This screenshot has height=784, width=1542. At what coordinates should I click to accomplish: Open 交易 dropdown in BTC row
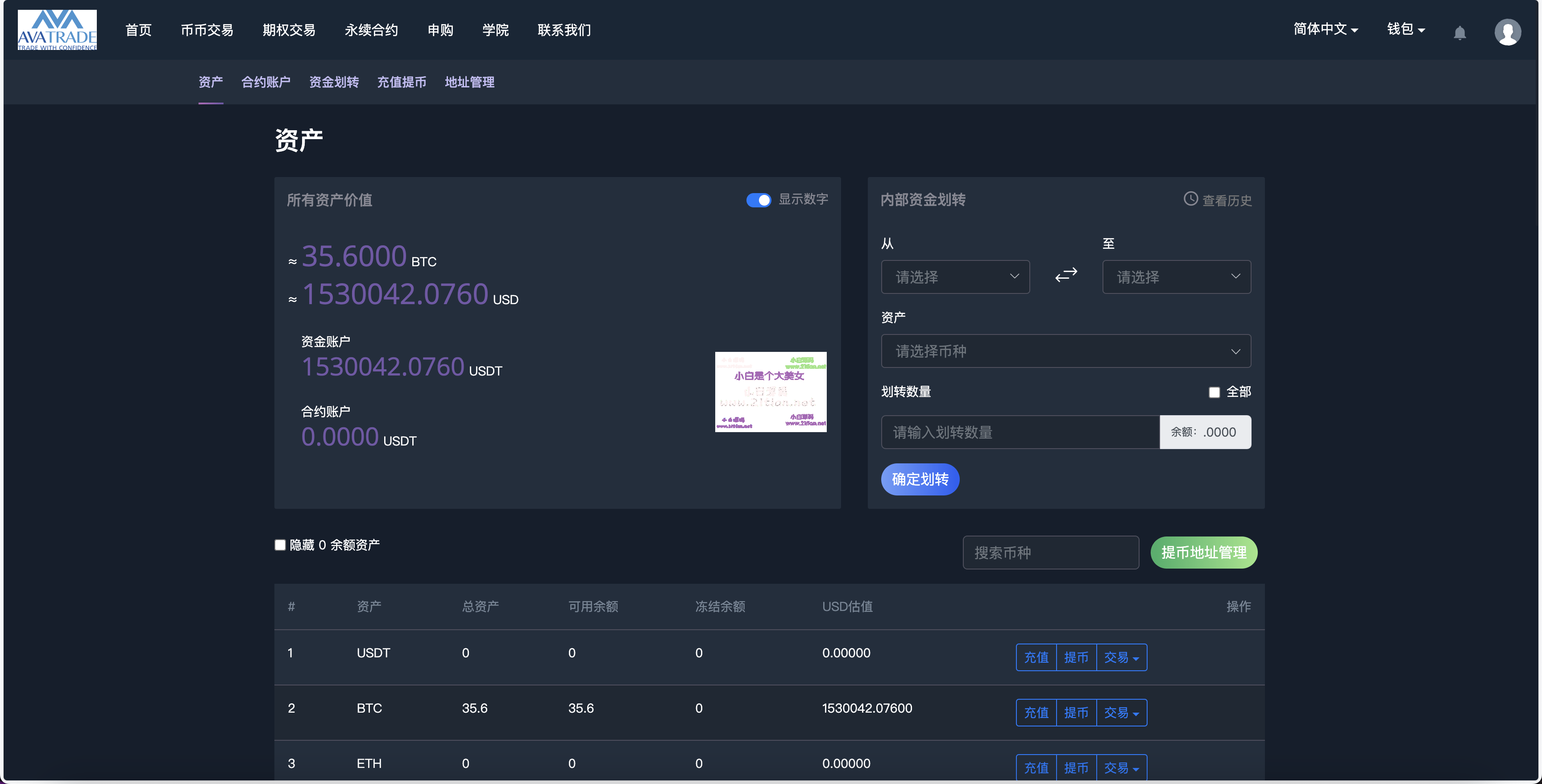click(1121, 712)
